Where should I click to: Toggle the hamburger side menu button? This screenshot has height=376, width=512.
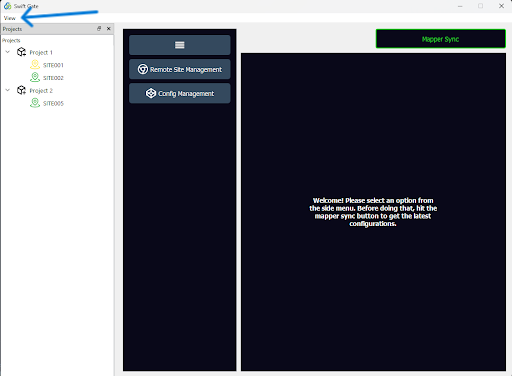coord(180,45)
